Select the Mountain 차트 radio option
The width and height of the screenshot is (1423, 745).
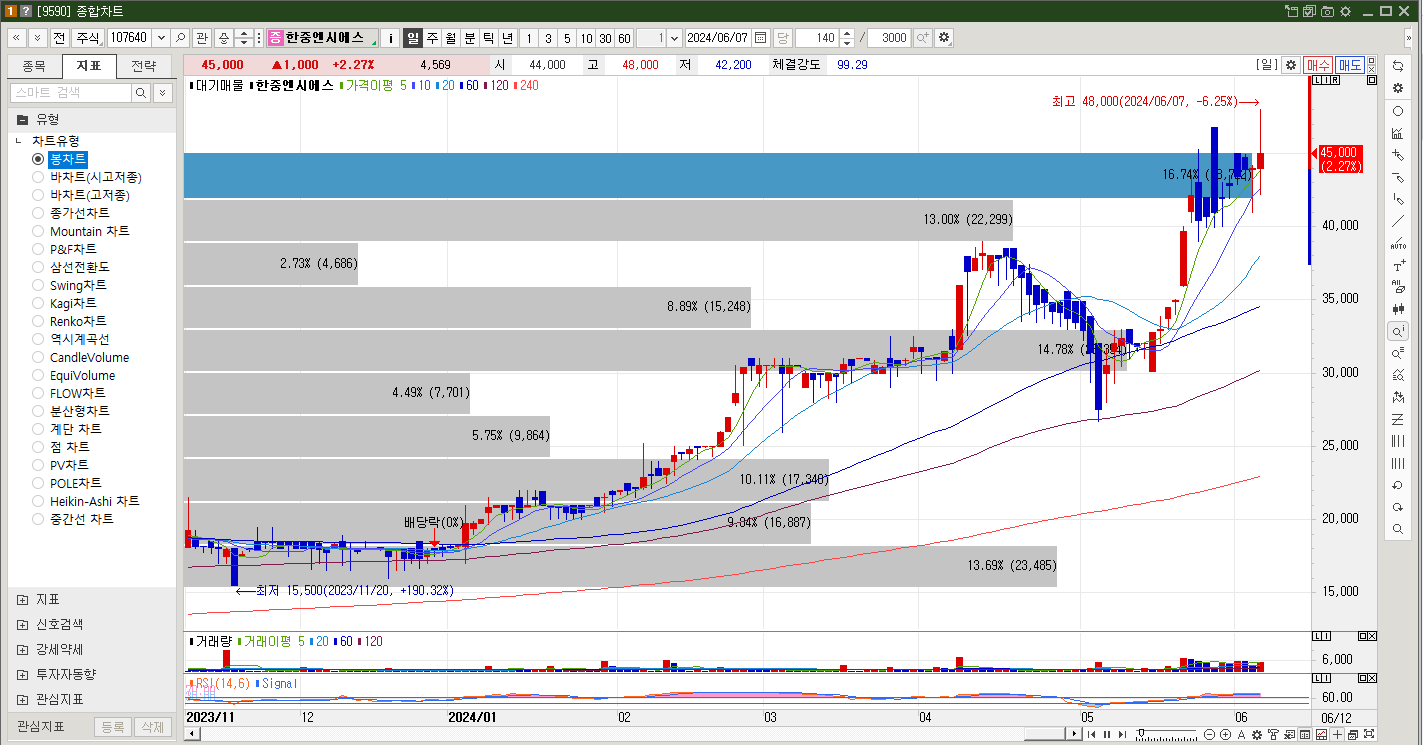(38, 231)
